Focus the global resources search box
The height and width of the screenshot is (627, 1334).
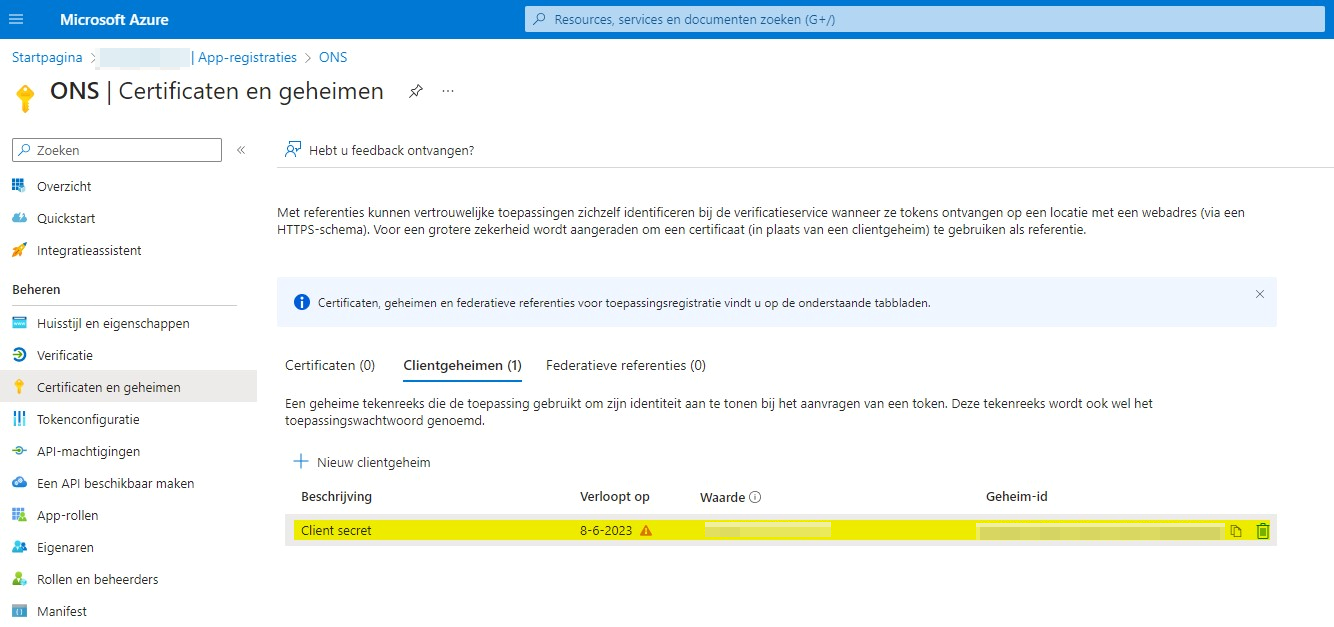pyautogui.click(x=924, y=19)
